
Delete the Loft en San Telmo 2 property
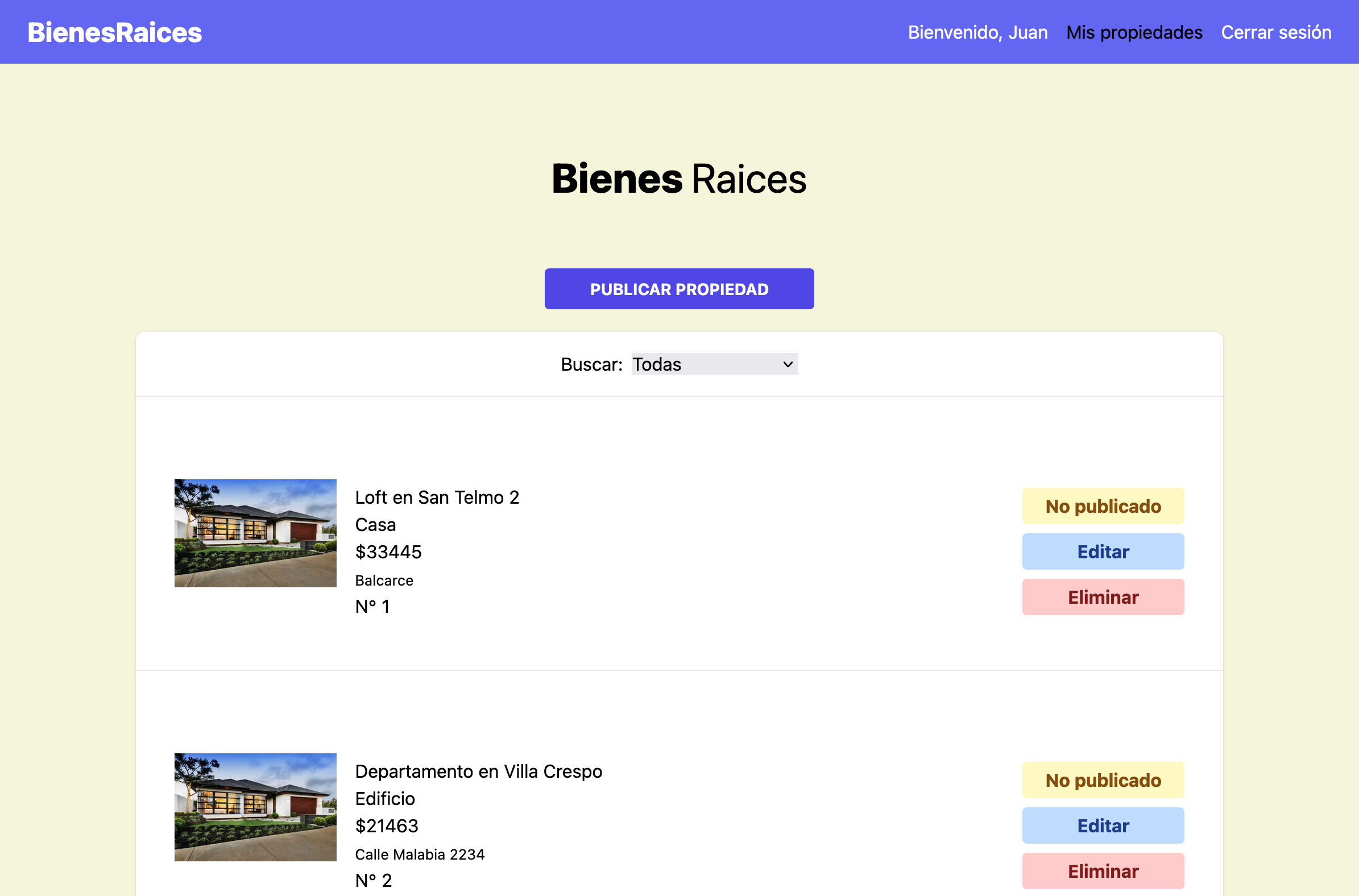[x=1103, y=597]
